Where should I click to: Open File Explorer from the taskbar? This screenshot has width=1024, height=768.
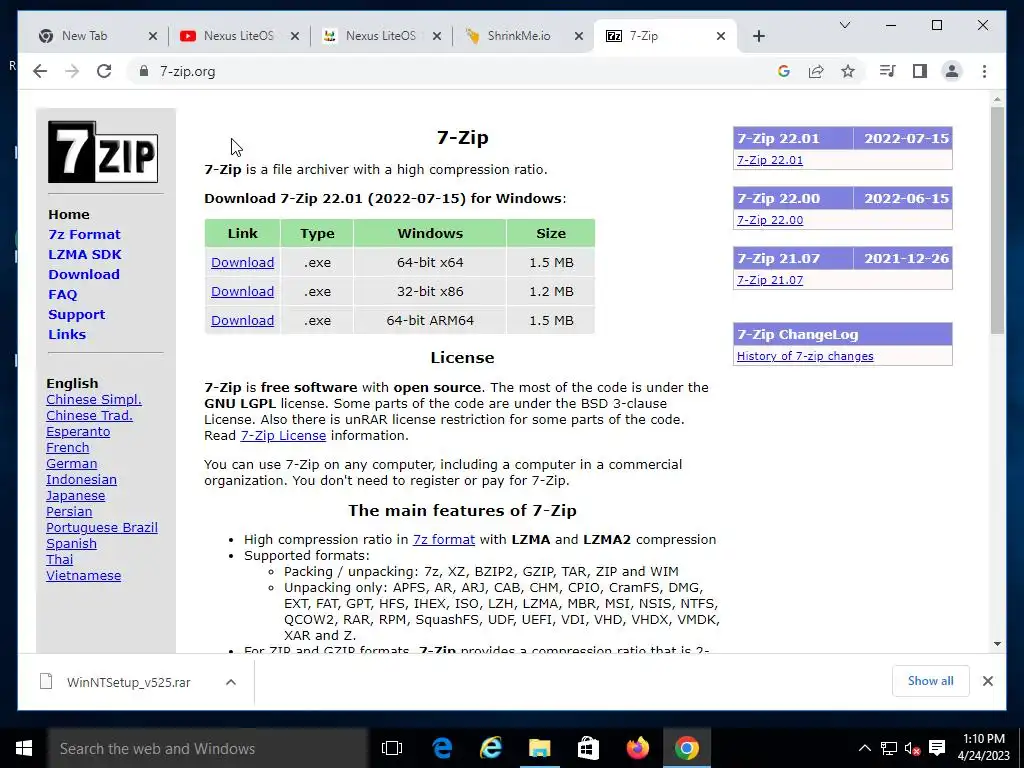(539, 748)
